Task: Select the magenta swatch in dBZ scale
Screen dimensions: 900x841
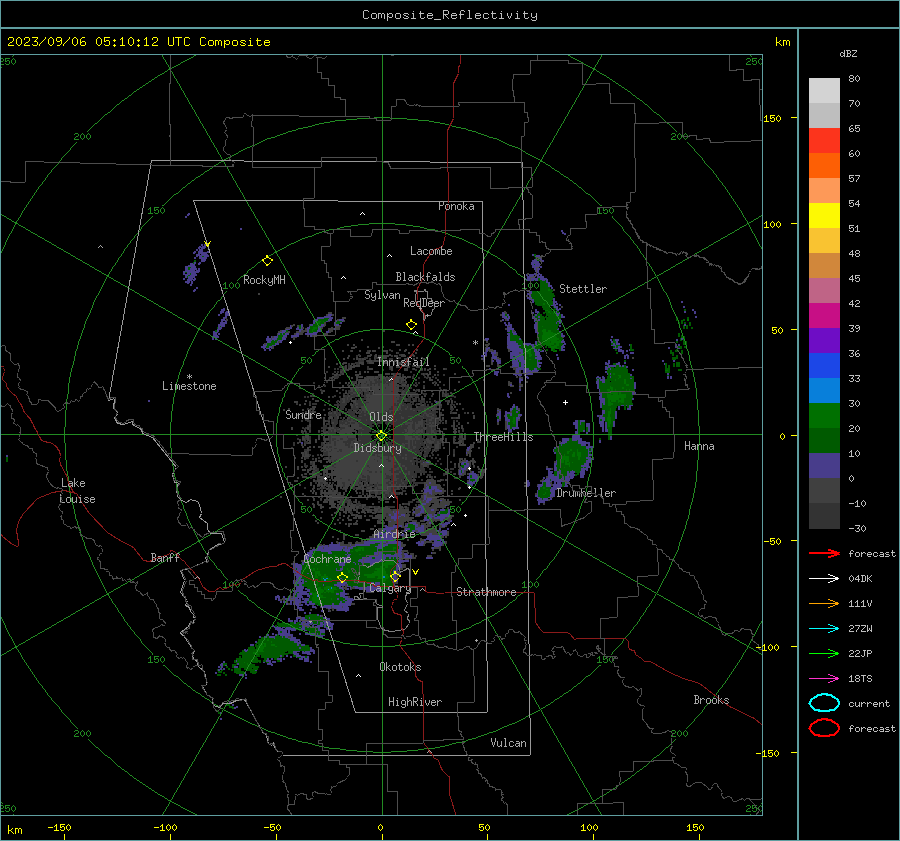Action: tap(824, 316)
